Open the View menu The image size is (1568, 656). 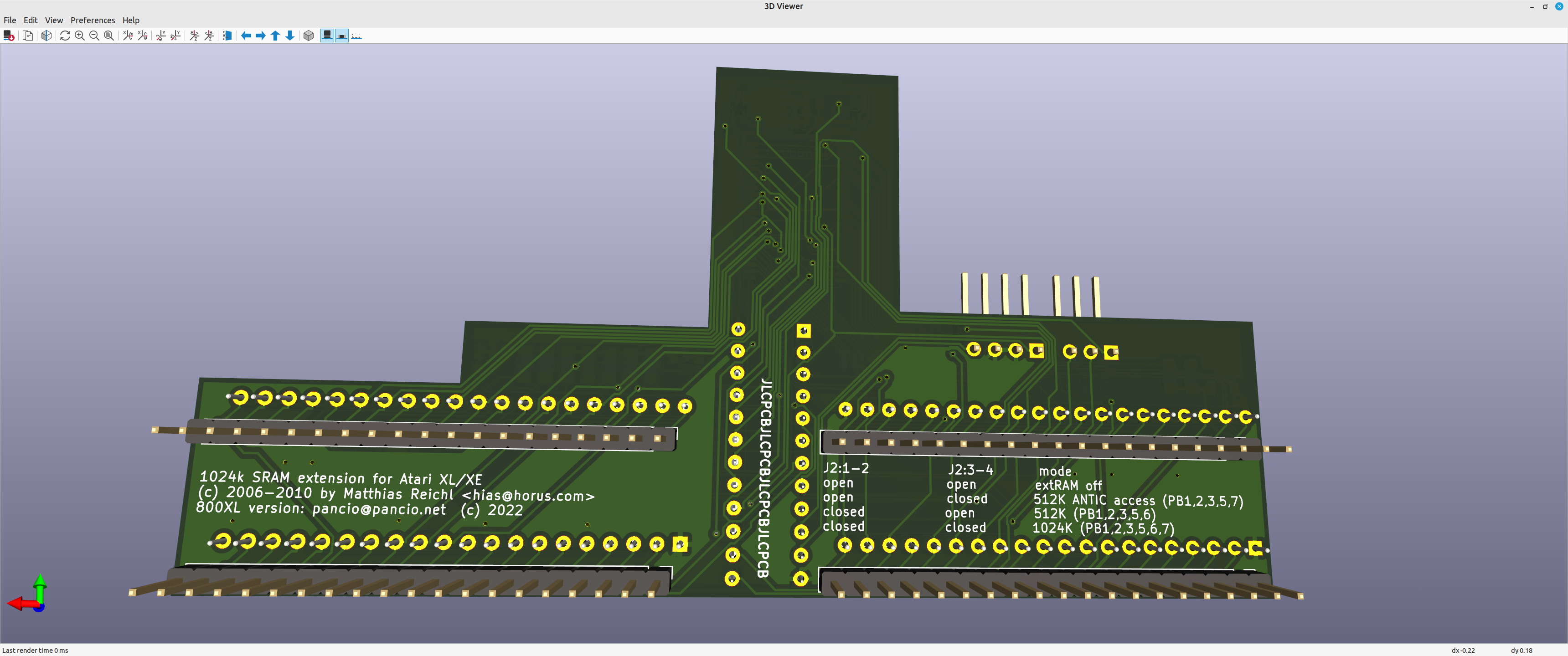click(x=54, y=20)
